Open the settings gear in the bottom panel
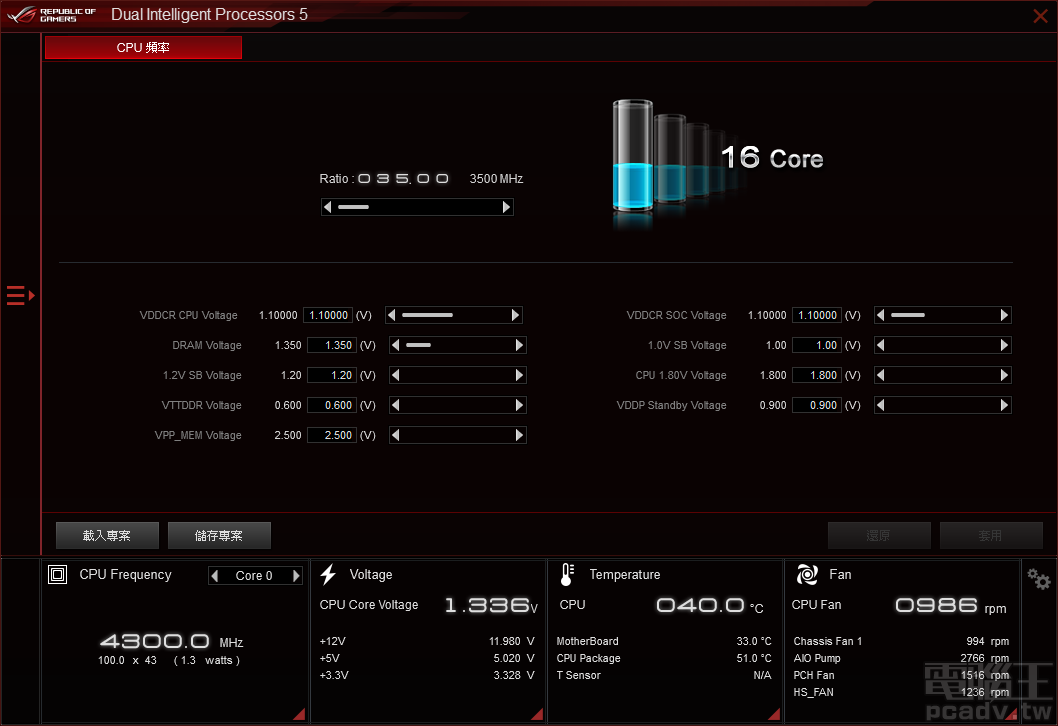 pyautogui.click(x=1037, y=577)
